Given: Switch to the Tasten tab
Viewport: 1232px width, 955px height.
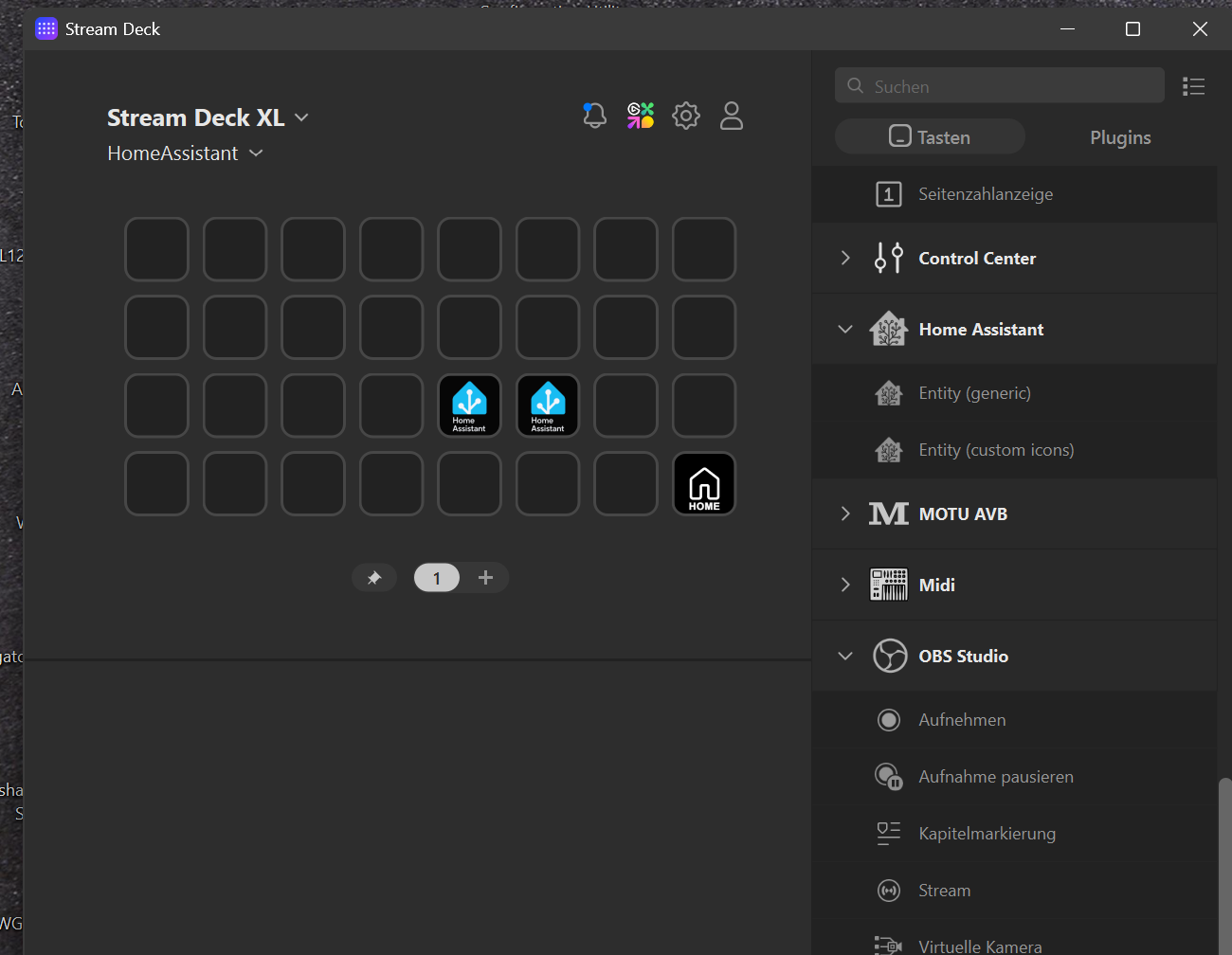Looking at the screenshot, I should (930, 136).
